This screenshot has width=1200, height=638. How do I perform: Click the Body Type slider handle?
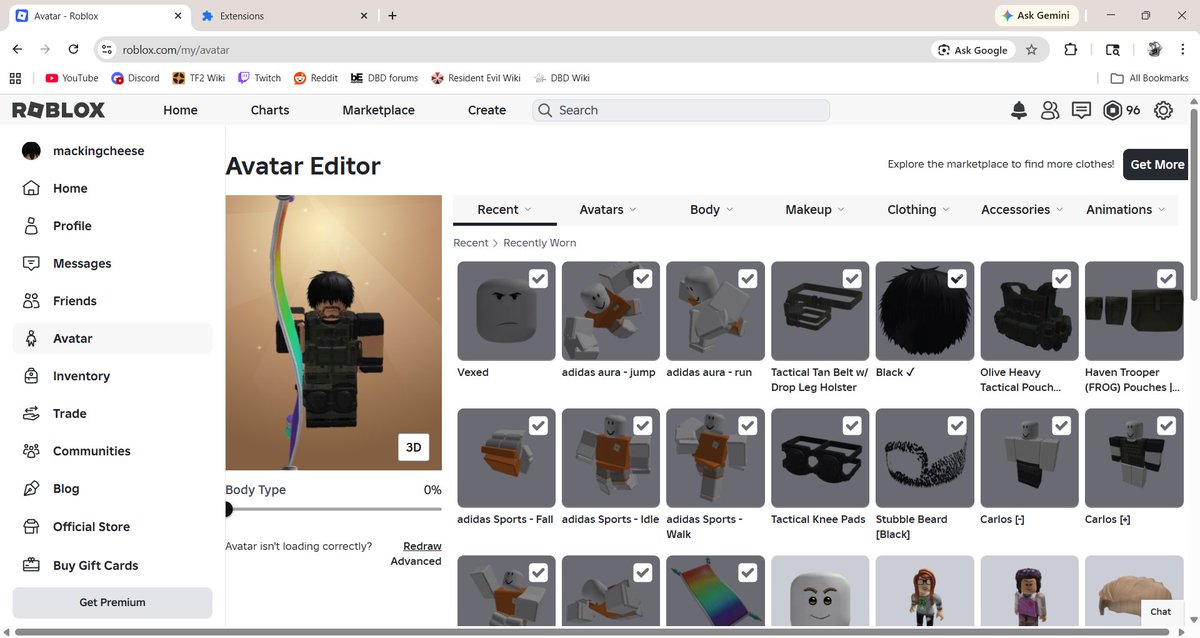click(x=228, y=509)
